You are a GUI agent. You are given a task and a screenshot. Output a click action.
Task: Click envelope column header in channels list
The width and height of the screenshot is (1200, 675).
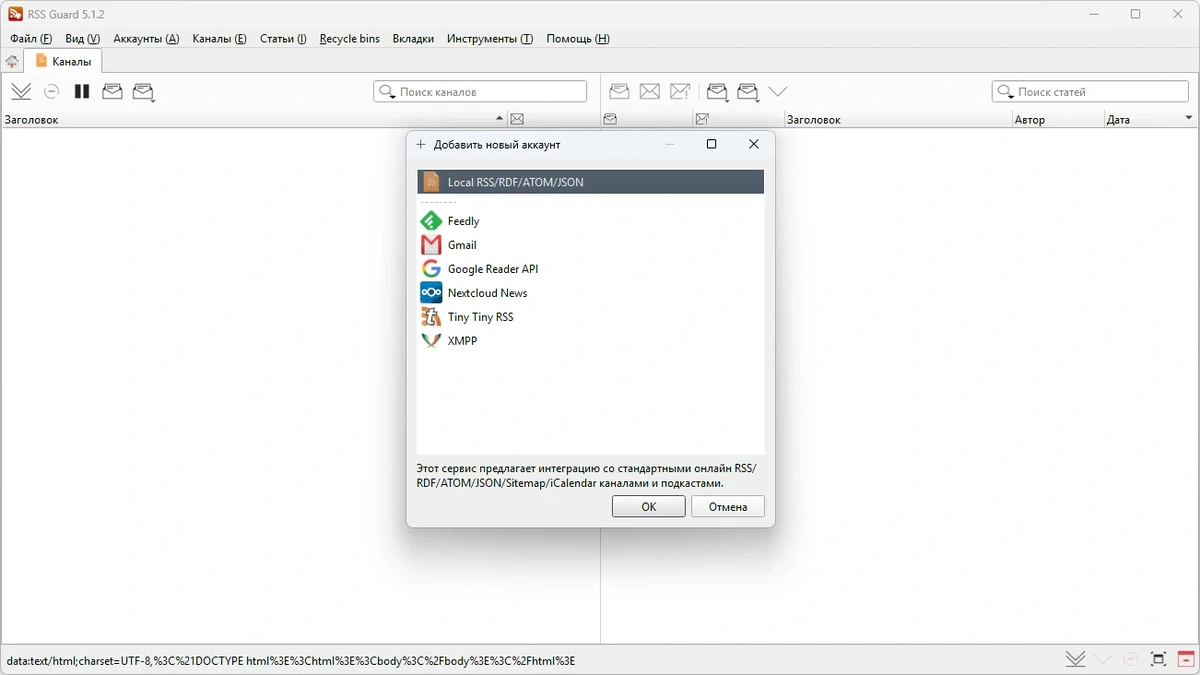[517, 119]
